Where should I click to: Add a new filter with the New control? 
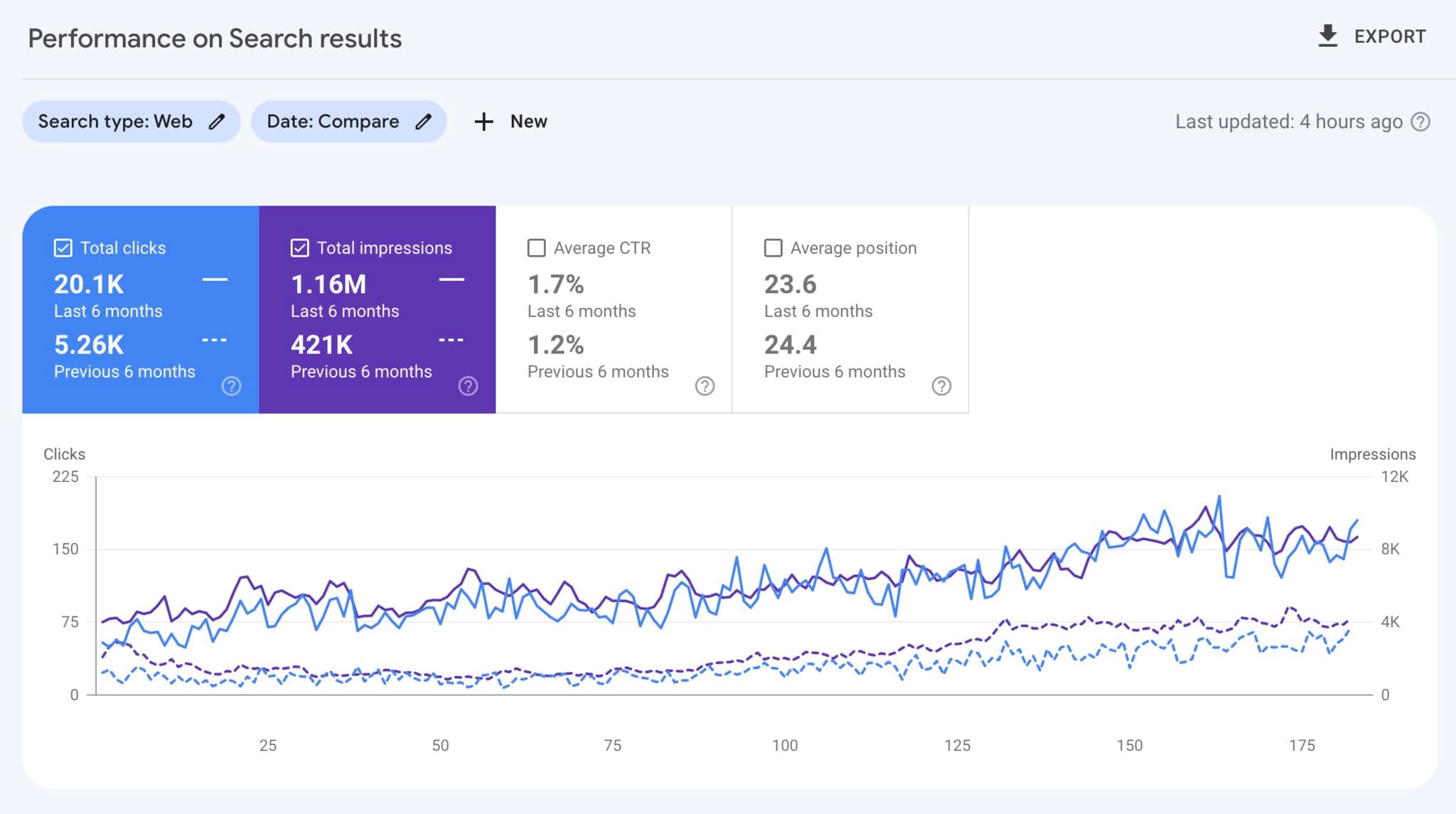coord(510,122)
